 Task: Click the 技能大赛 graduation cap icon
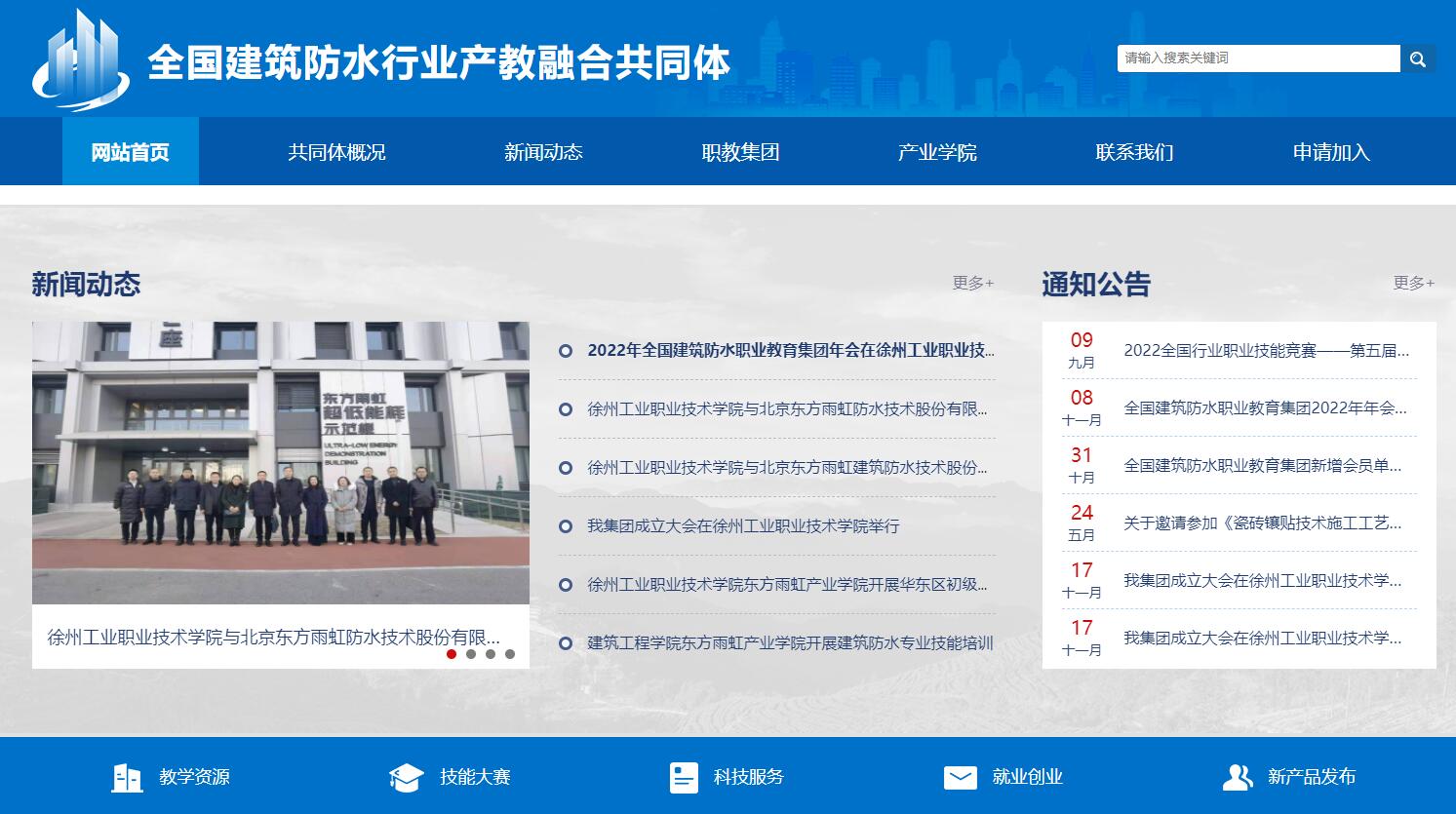(x=404, y=777)
